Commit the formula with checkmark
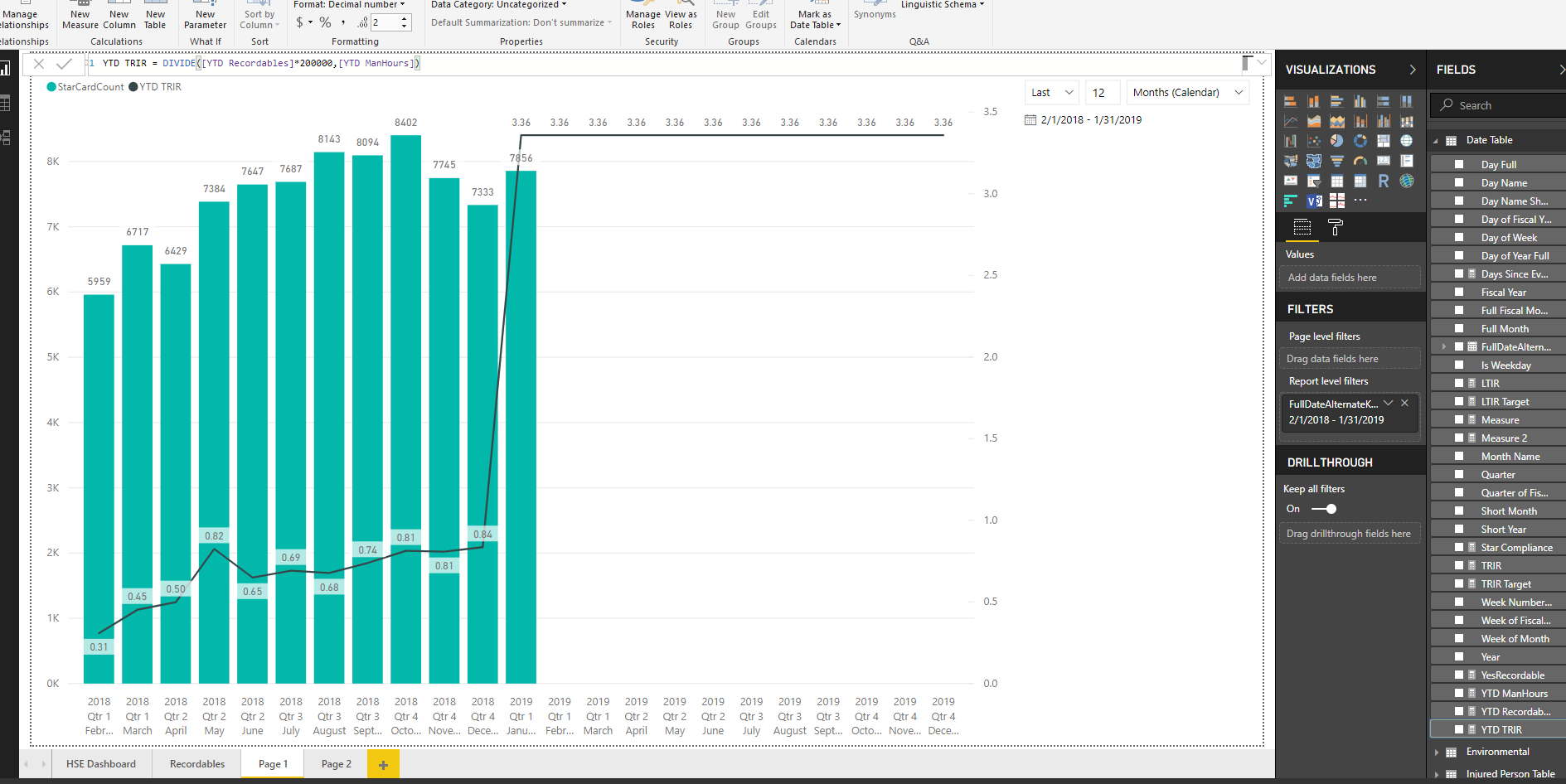The width and height of the screenshot is (1566, 784). (x=63, y=64)
